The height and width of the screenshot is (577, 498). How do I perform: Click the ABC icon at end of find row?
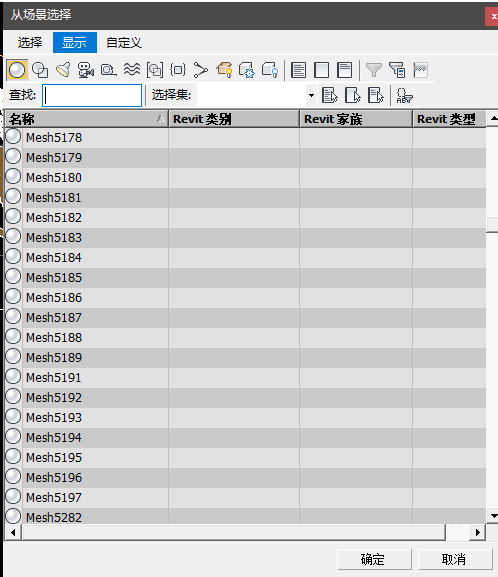point(405,95)
